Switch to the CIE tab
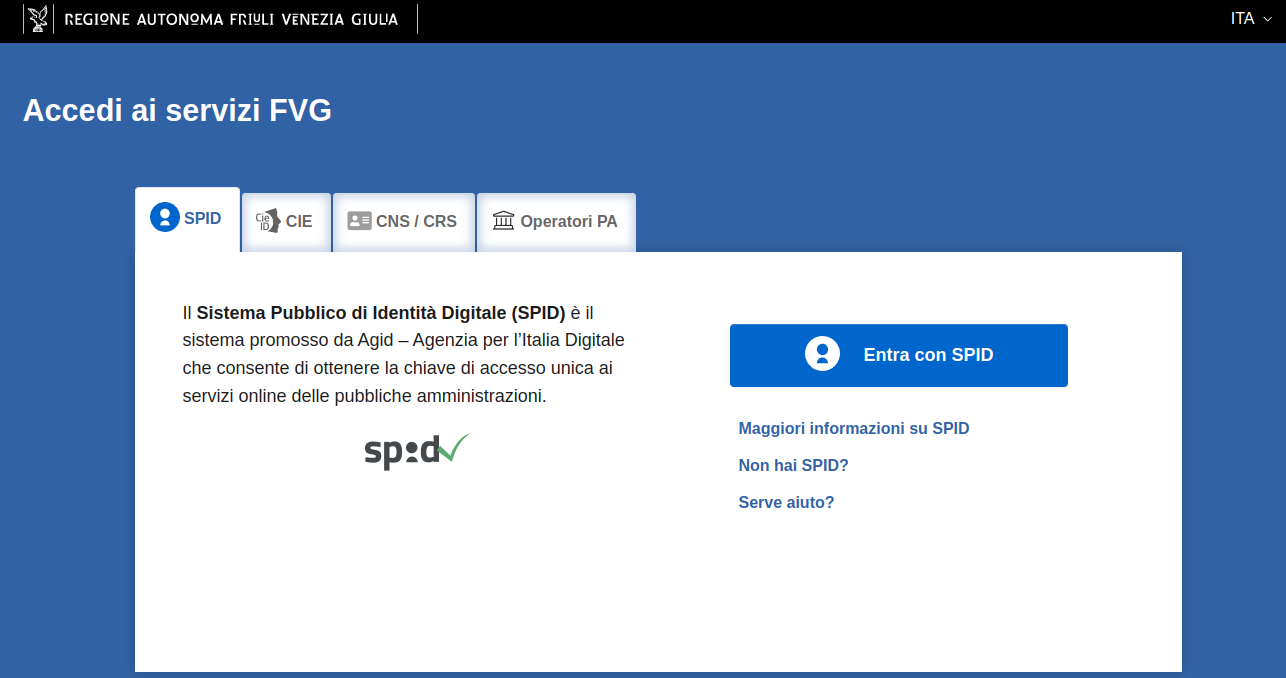 pos(299,222)
